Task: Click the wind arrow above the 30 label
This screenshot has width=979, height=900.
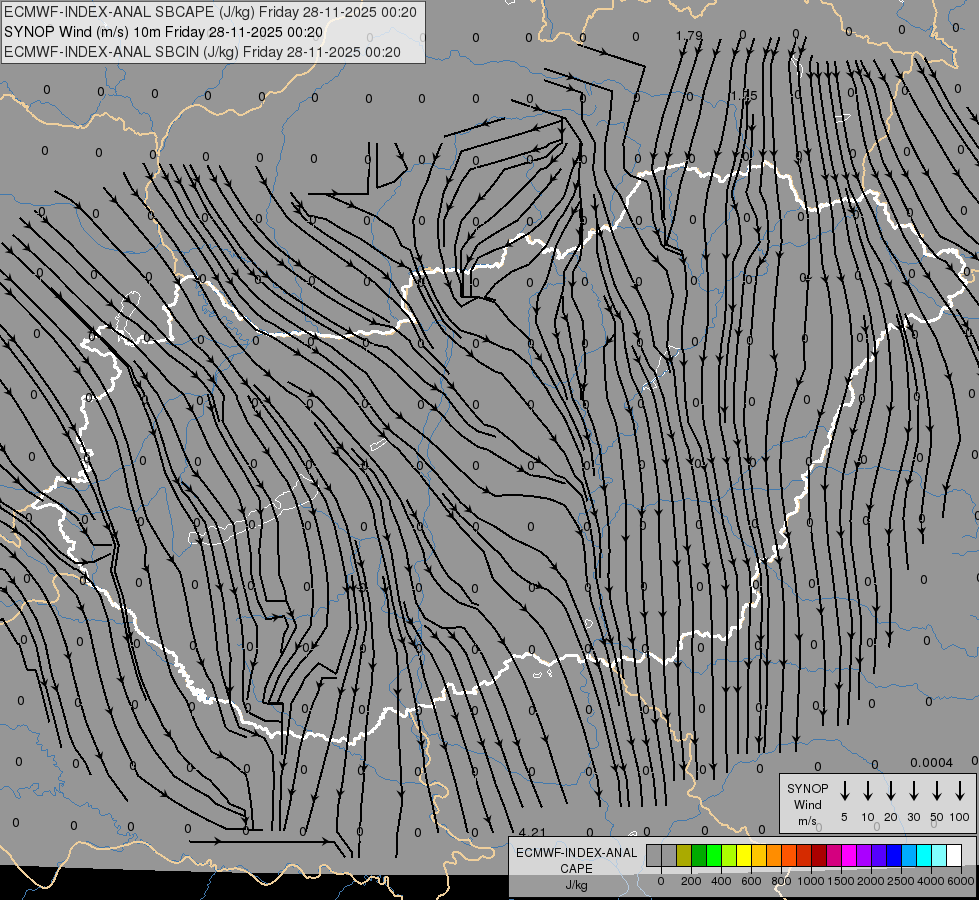Action: pos(913,791)
